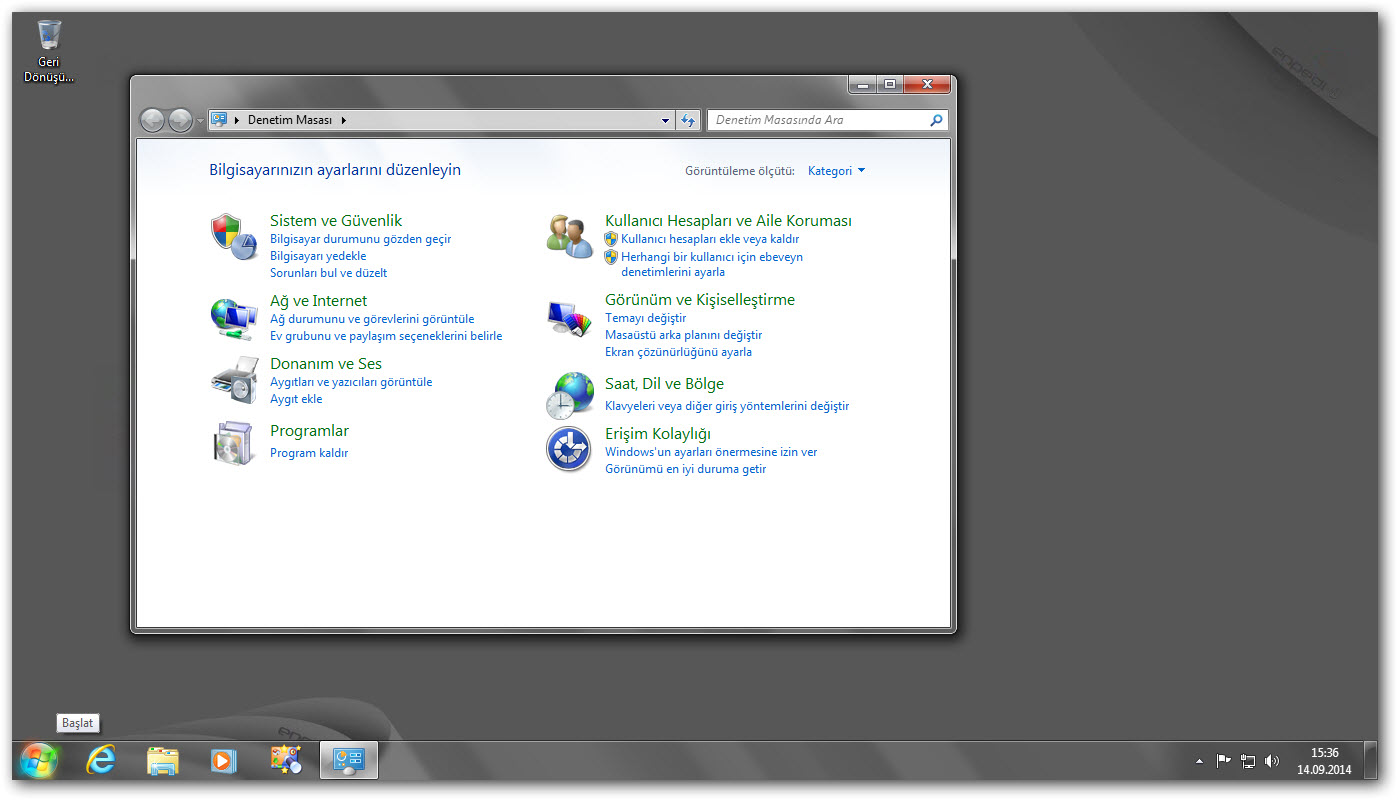This screenshot has width=1398, height=800.
Task: Click Aygıt ekle link
Action: click(296, 399)
